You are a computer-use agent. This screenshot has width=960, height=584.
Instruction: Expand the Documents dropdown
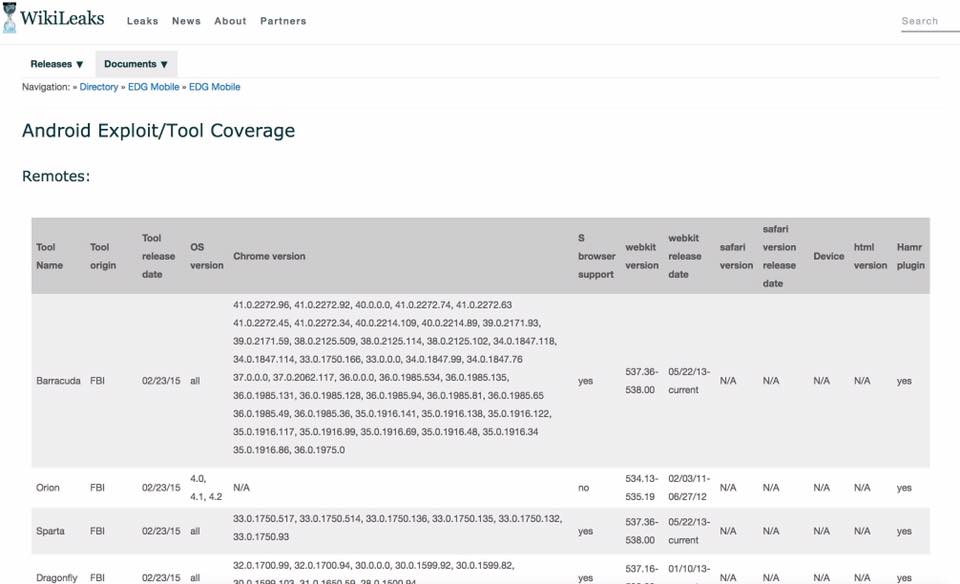[x=136, y=64]
